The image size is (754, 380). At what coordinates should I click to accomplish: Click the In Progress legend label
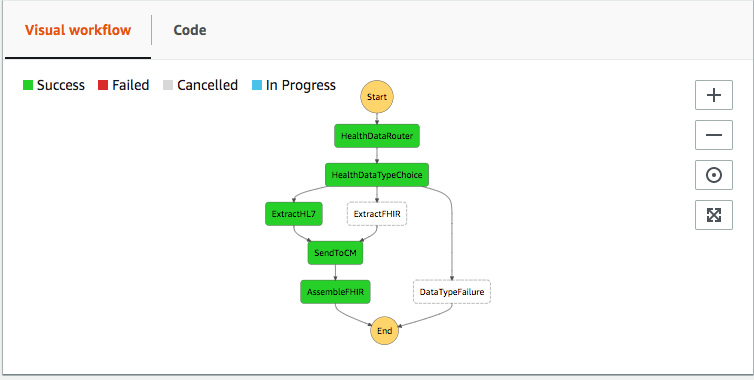pyautogui.click(x=301, y=86)
